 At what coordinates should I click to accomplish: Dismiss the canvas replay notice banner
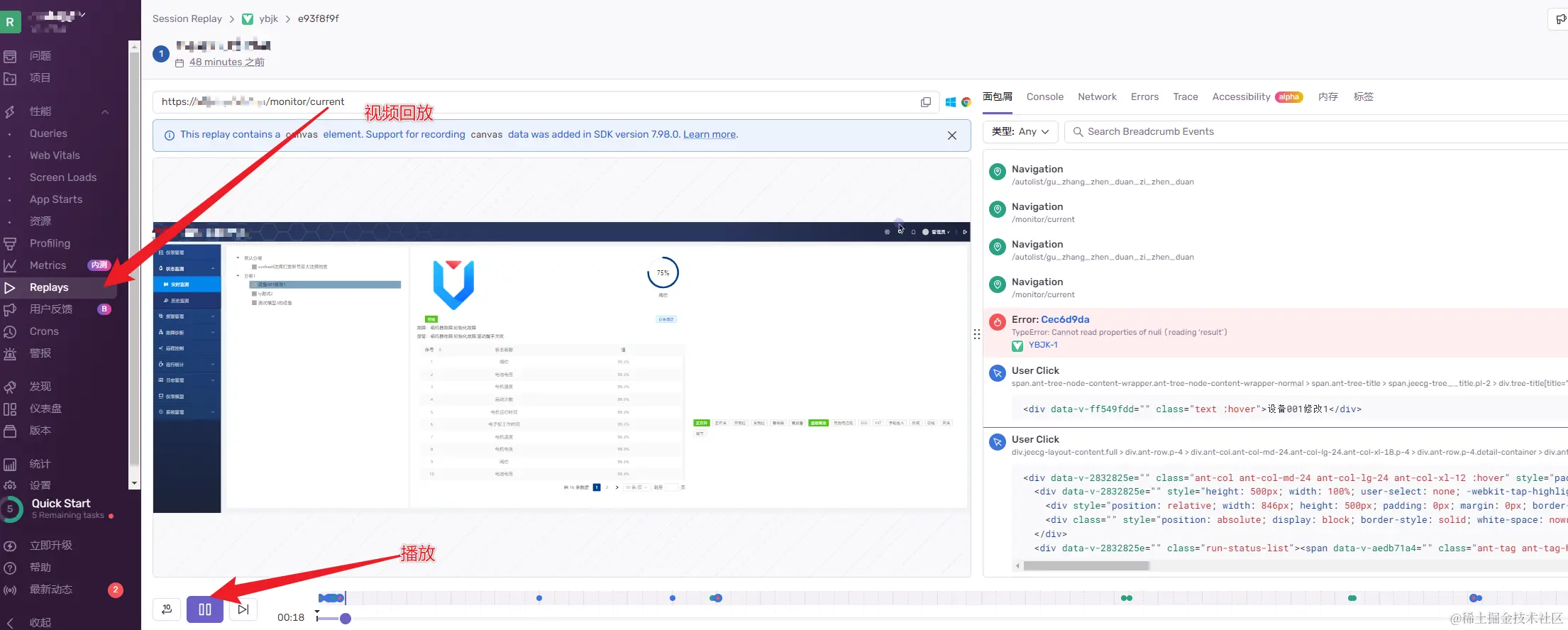[952, 136]
